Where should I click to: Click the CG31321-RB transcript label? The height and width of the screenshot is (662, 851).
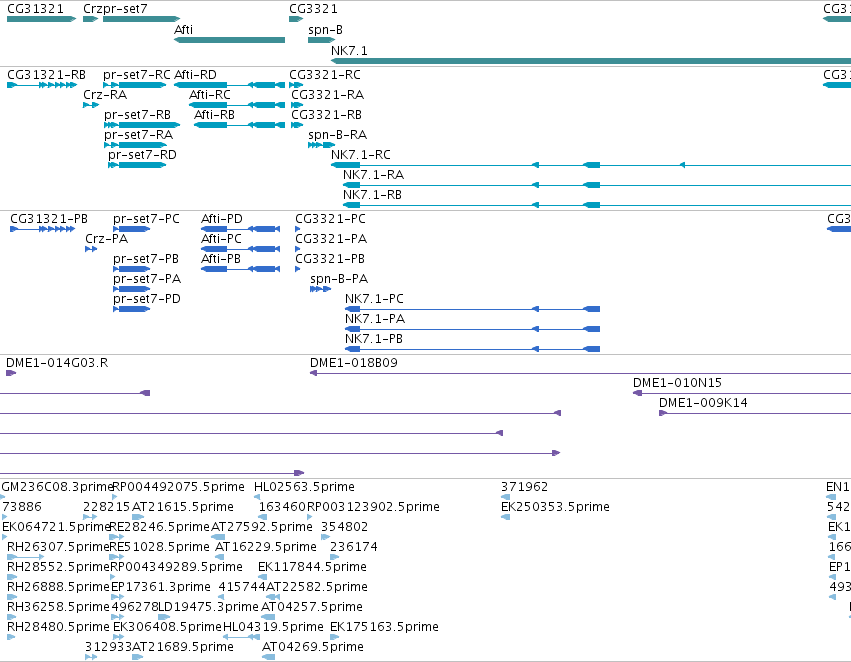tap(46, 74)
